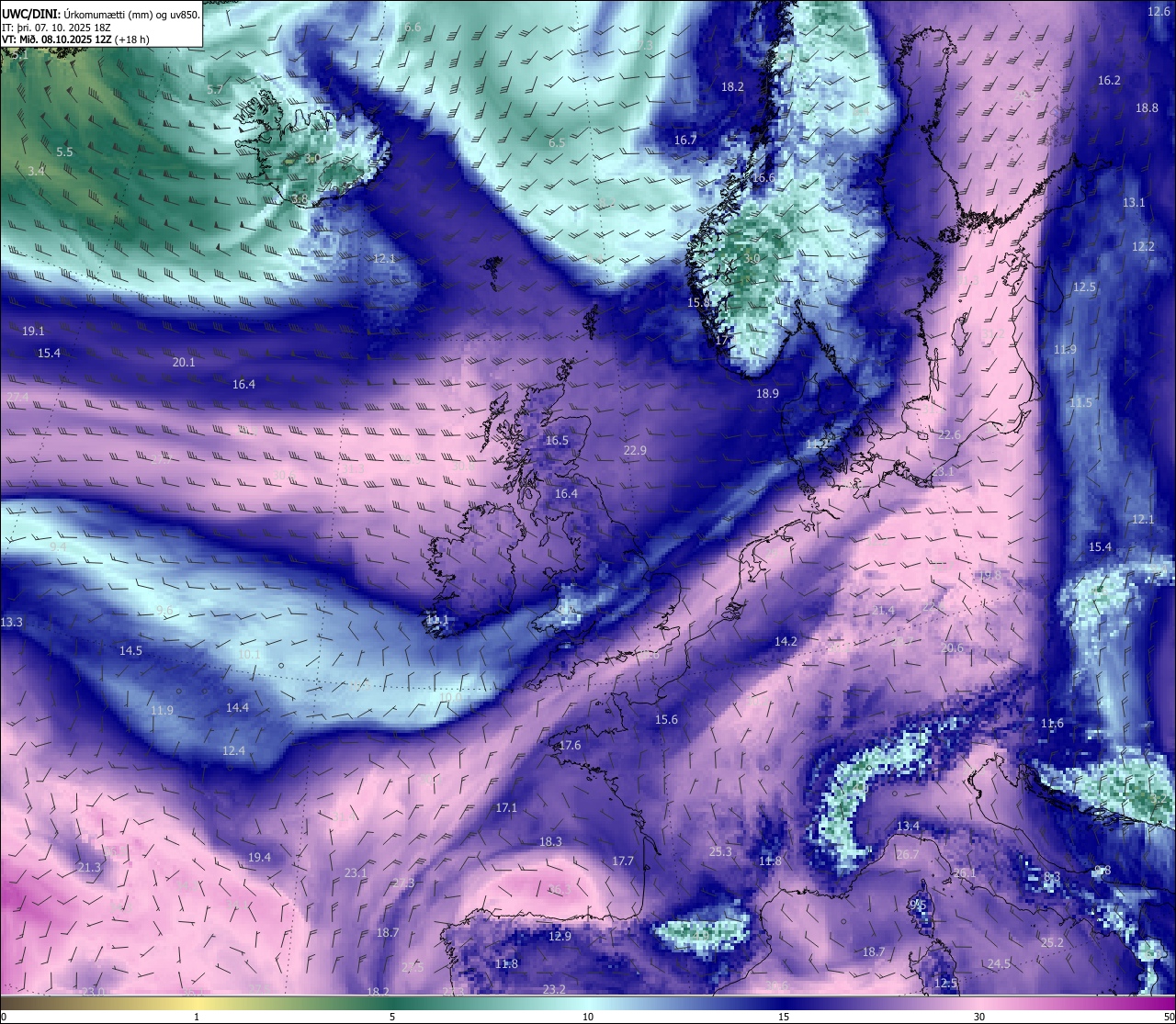This screenshot has height=1024, width=1176.
Task: Click the IT 07.10.2025 18Z initial time line
Action: point(57,27)
